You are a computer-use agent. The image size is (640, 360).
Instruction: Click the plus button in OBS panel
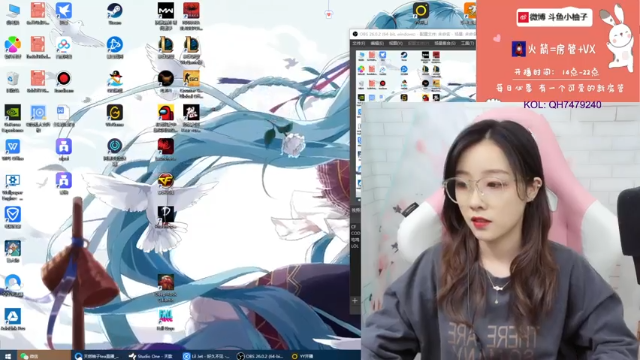(x=355, y=301)
